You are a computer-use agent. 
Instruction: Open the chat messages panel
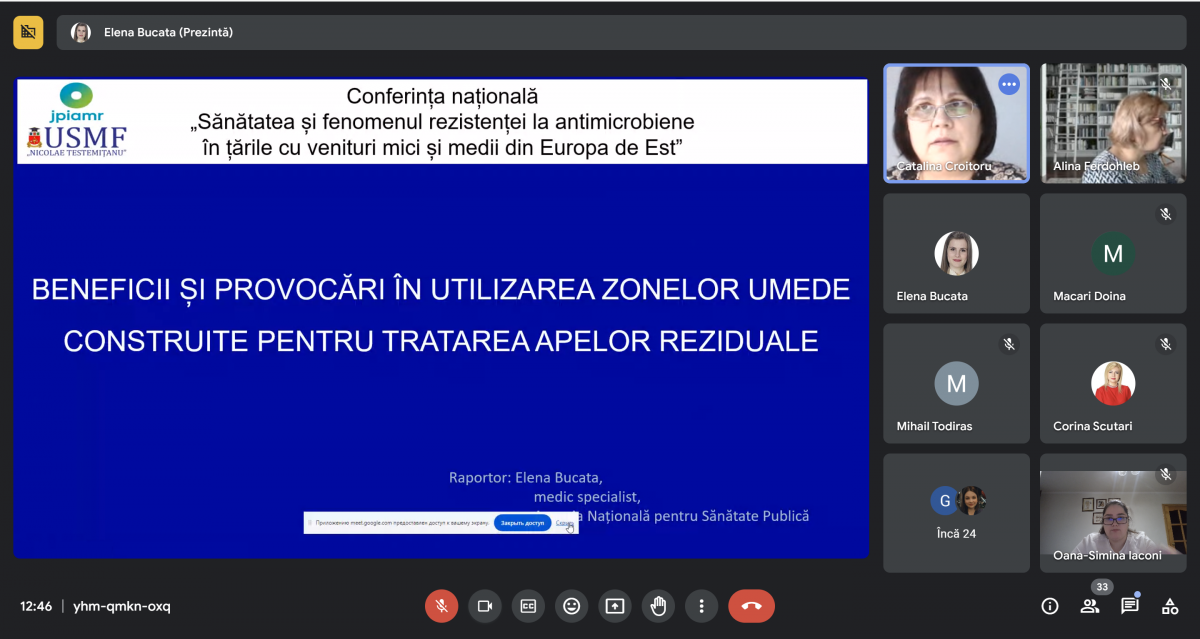tap(1129, 606)
